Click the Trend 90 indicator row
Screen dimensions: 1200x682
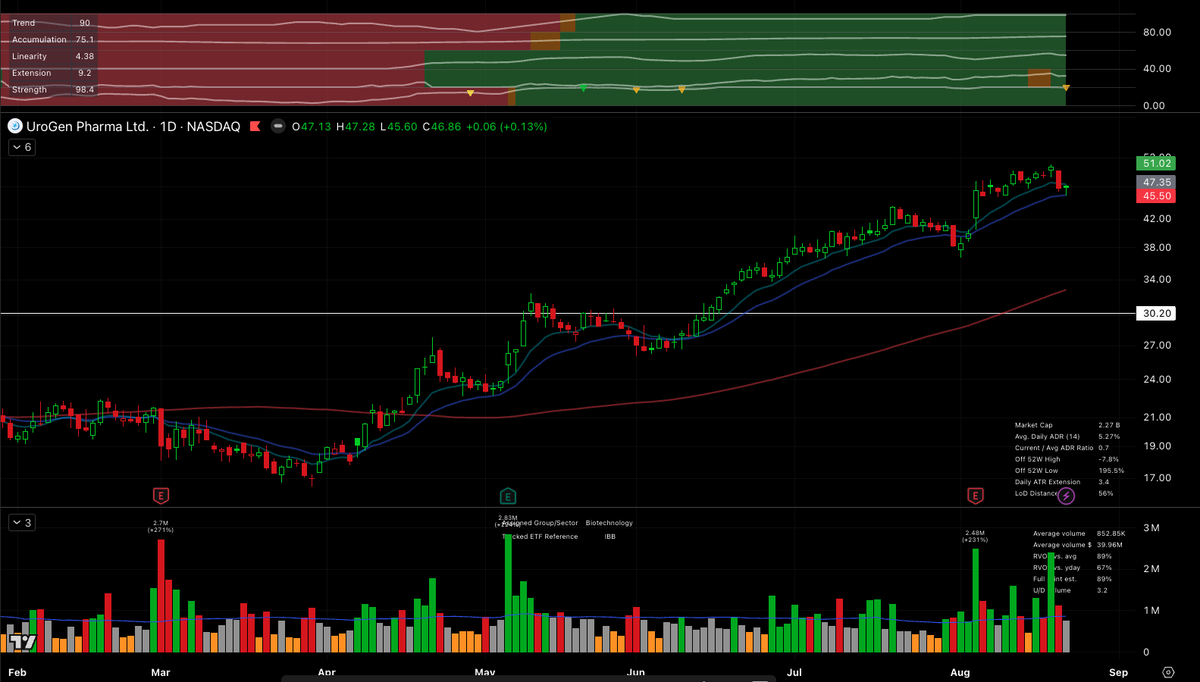tap(51, 22)
